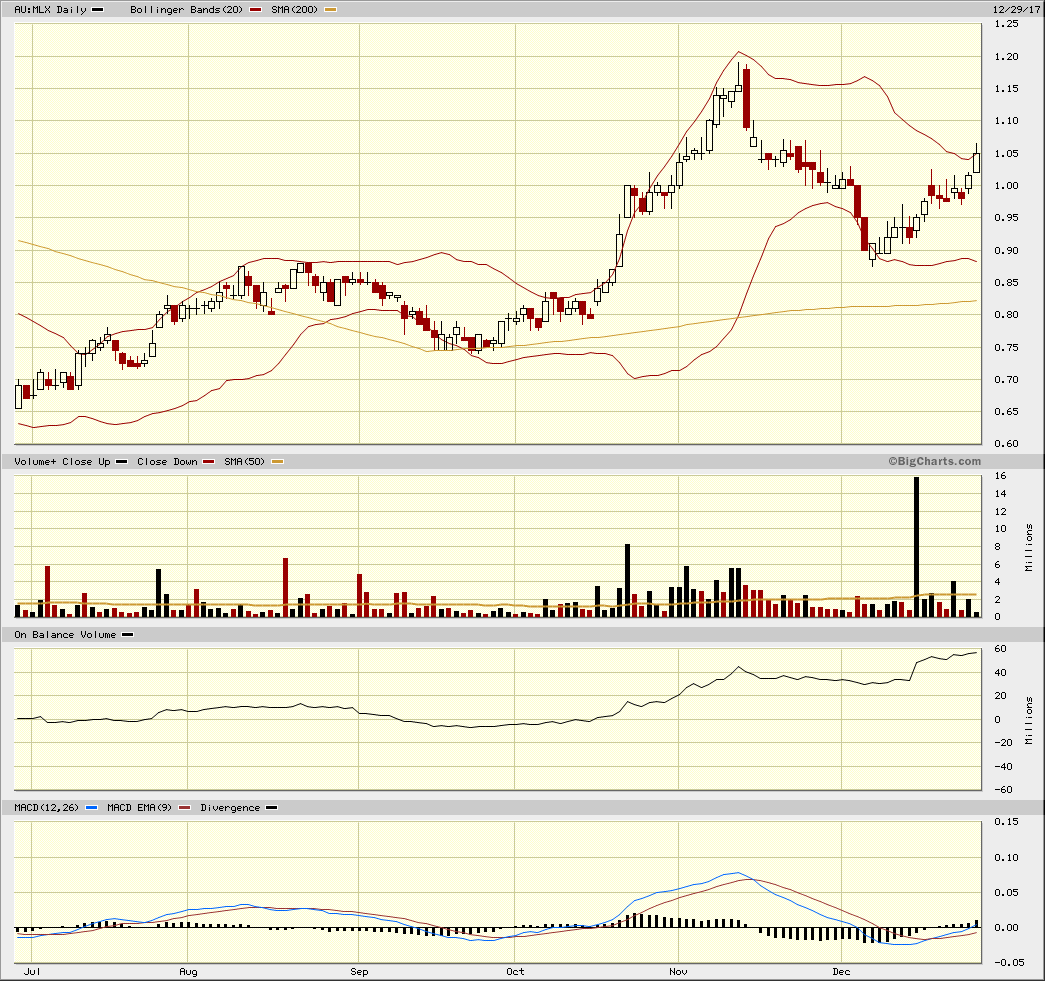This screenshot has height=981, width=1045.
Task: Click the Divergence legend label
Action: [230, 807]
